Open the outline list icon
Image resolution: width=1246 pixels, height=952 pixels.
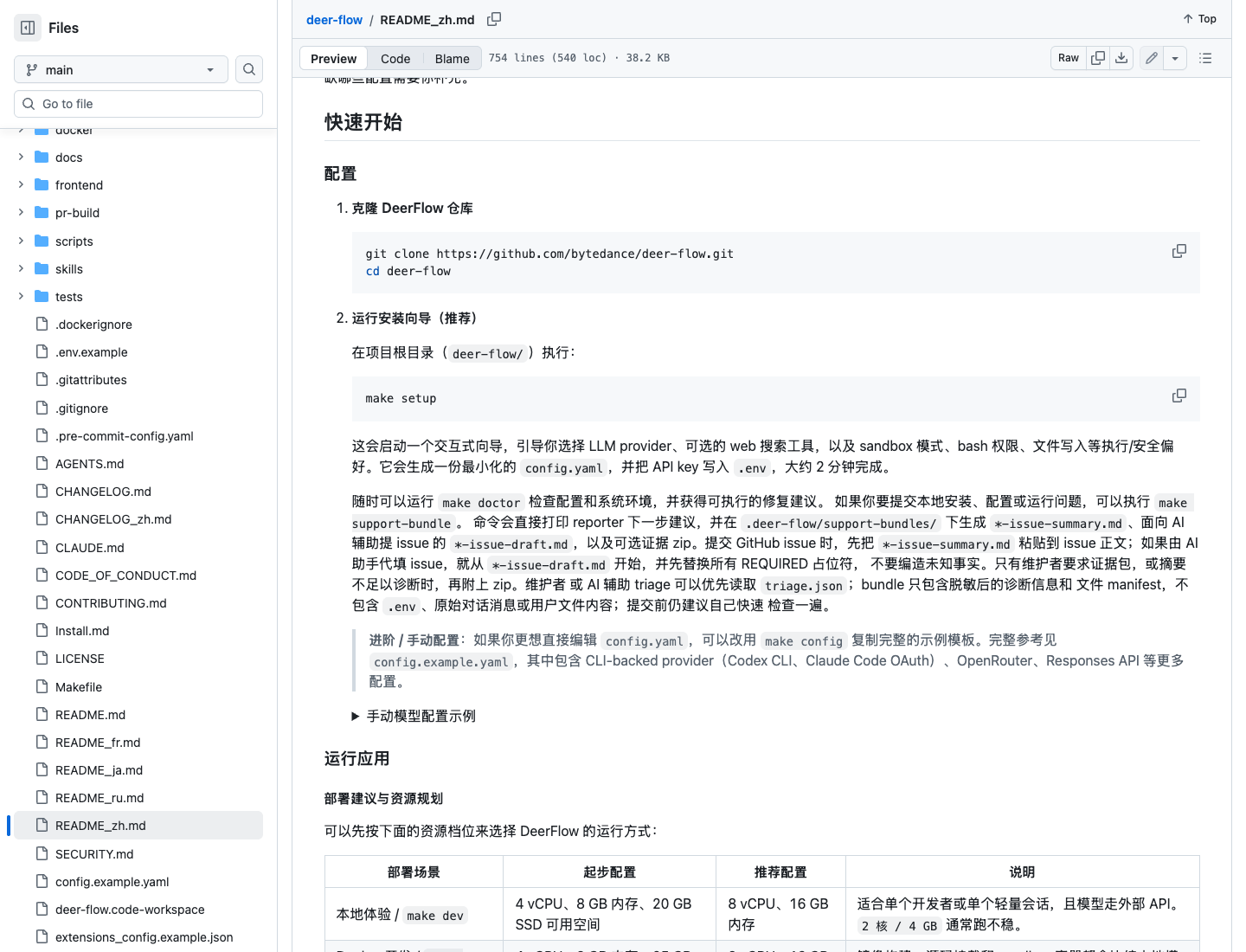pos(1205,58)
